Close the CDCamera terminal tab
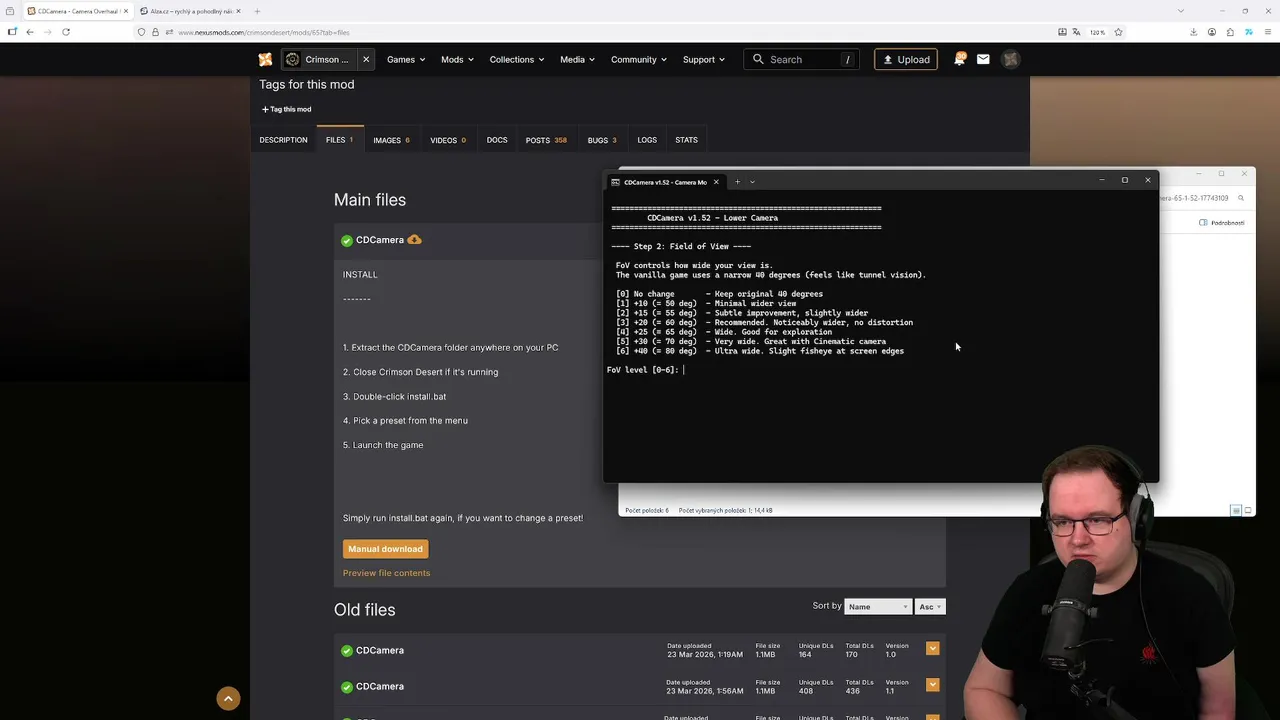The width and height of the screenshot is (1280, 720). pyautogui.click(x=716, y=182)
